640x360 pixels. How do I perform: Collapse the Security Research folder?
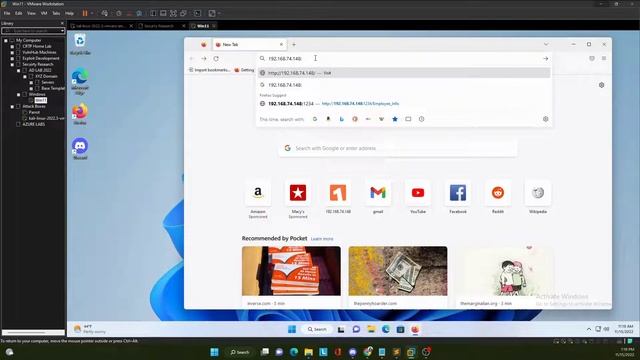12,64
